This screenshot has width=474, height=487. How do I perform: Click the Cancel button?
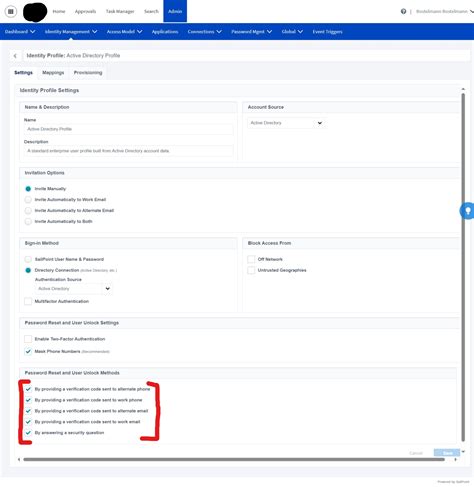coord(416,453)
